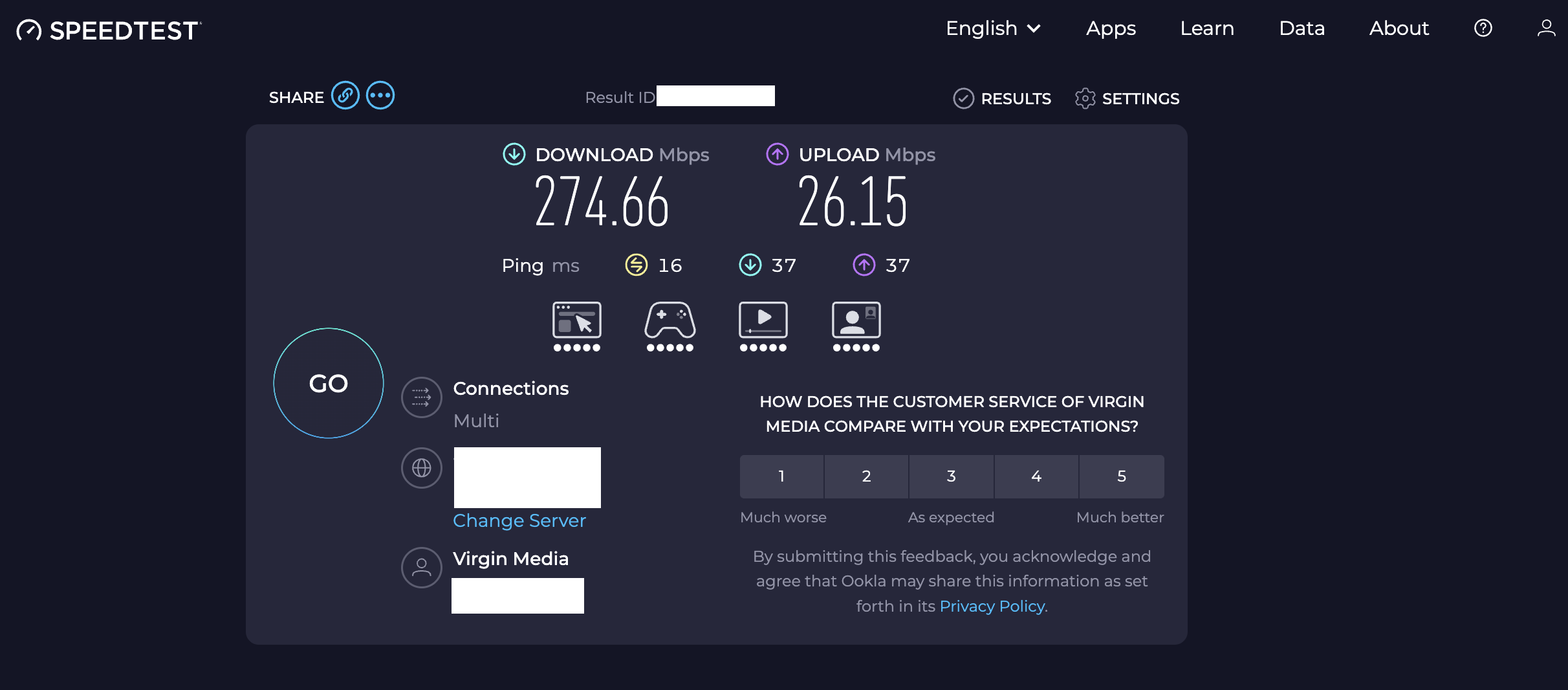This screenshot has width=1568, height=690.
Task: Rate customer service 1
Action: [x=781, y=476]
